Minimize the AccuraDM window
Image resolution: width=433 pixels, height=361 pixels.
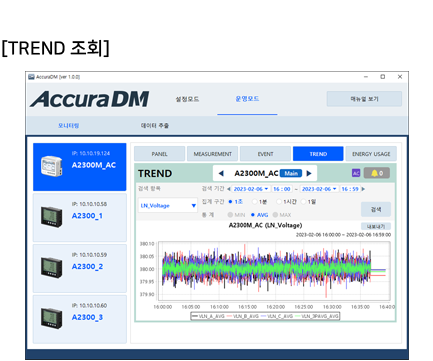click(x=366, y=77)
